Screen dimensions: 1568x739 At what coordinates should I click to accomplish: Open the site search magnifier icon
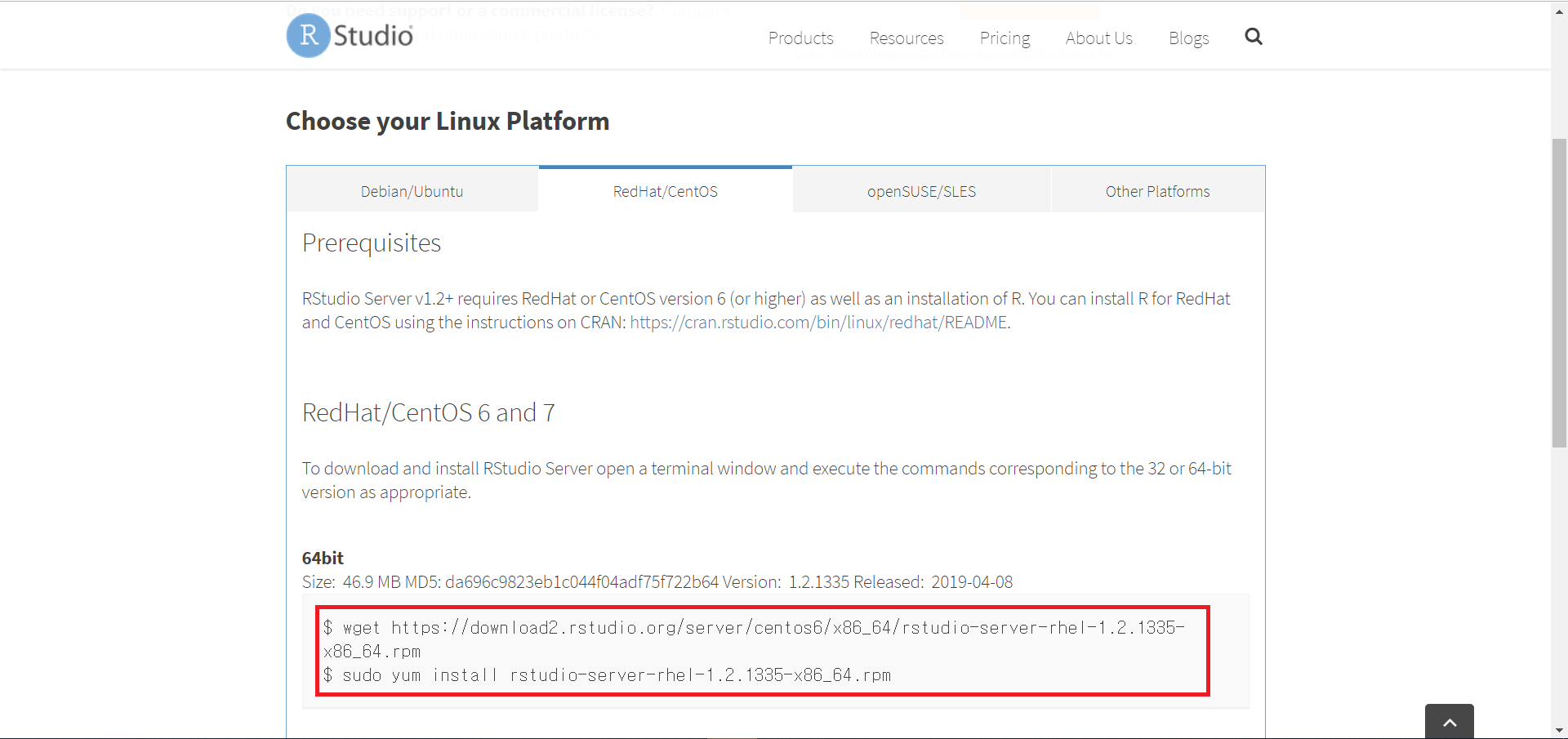click(1254, 37)
